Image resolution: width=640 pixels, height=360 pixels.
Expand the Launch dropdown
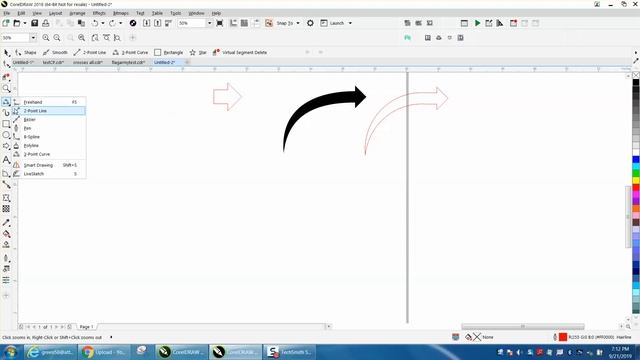click(x=350, y=23)
